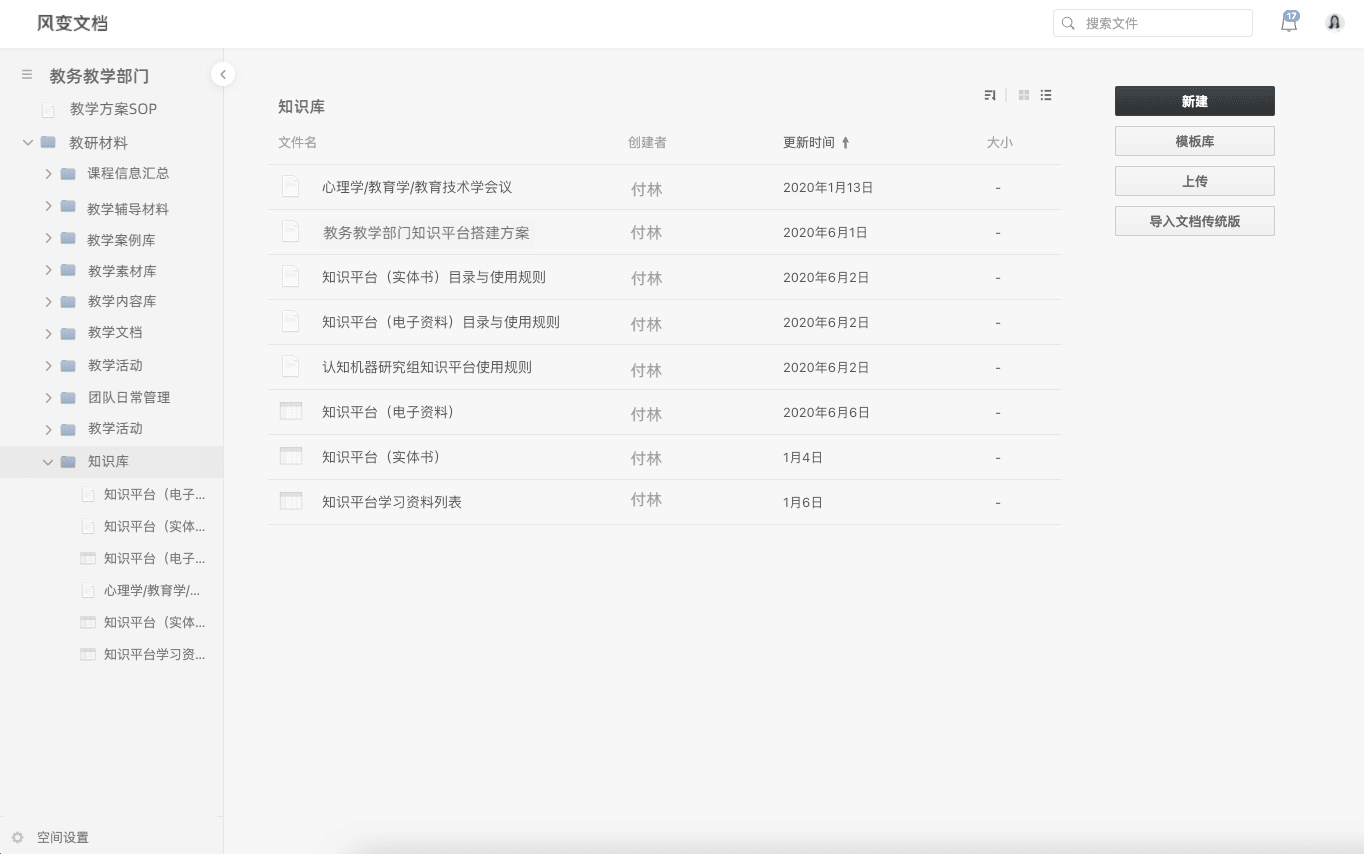This screenshot has height=854, width=1364.
Task: Collapse the sidebar with the arrow button
Action: 223,74
